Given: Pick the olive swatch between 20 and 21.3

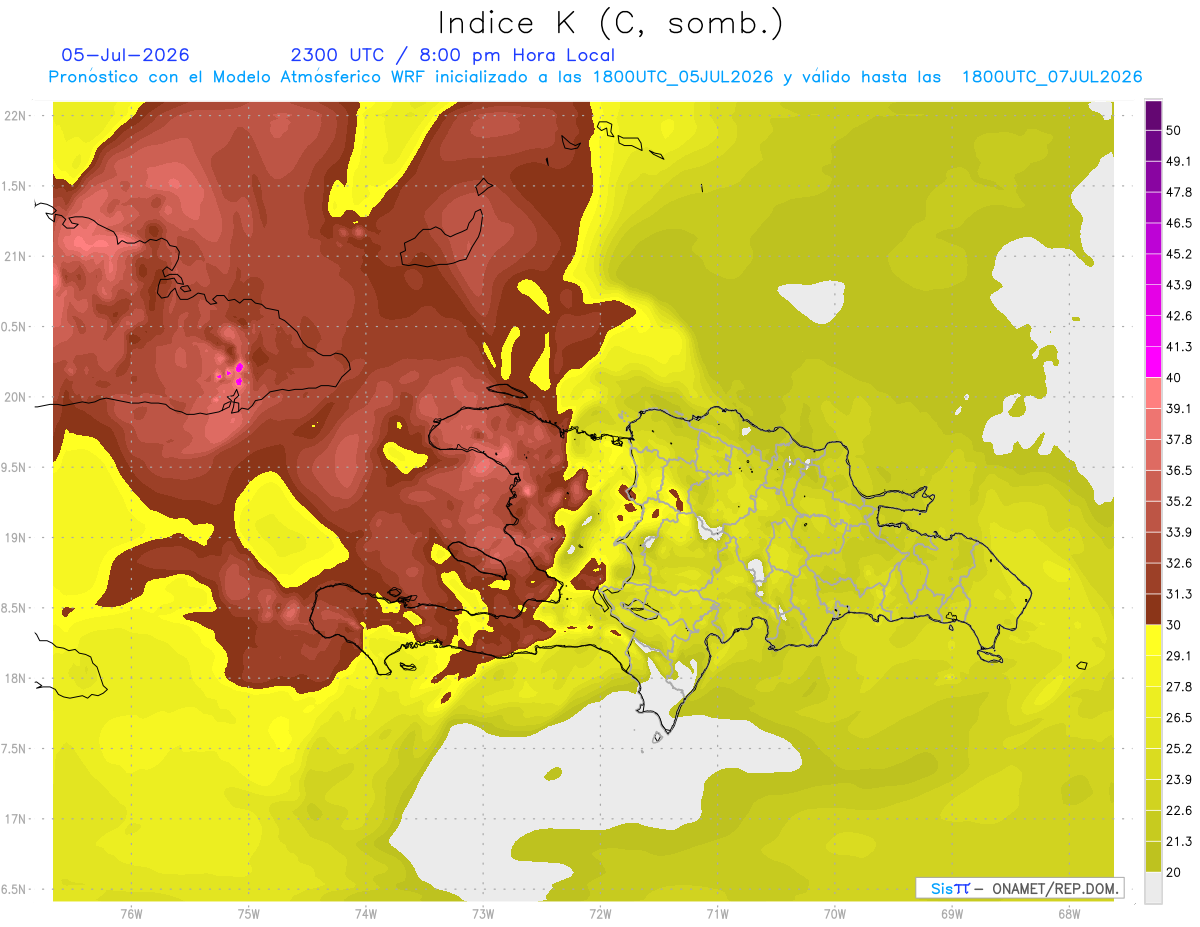Looking at the screenshot, I should coord(1153,857).
